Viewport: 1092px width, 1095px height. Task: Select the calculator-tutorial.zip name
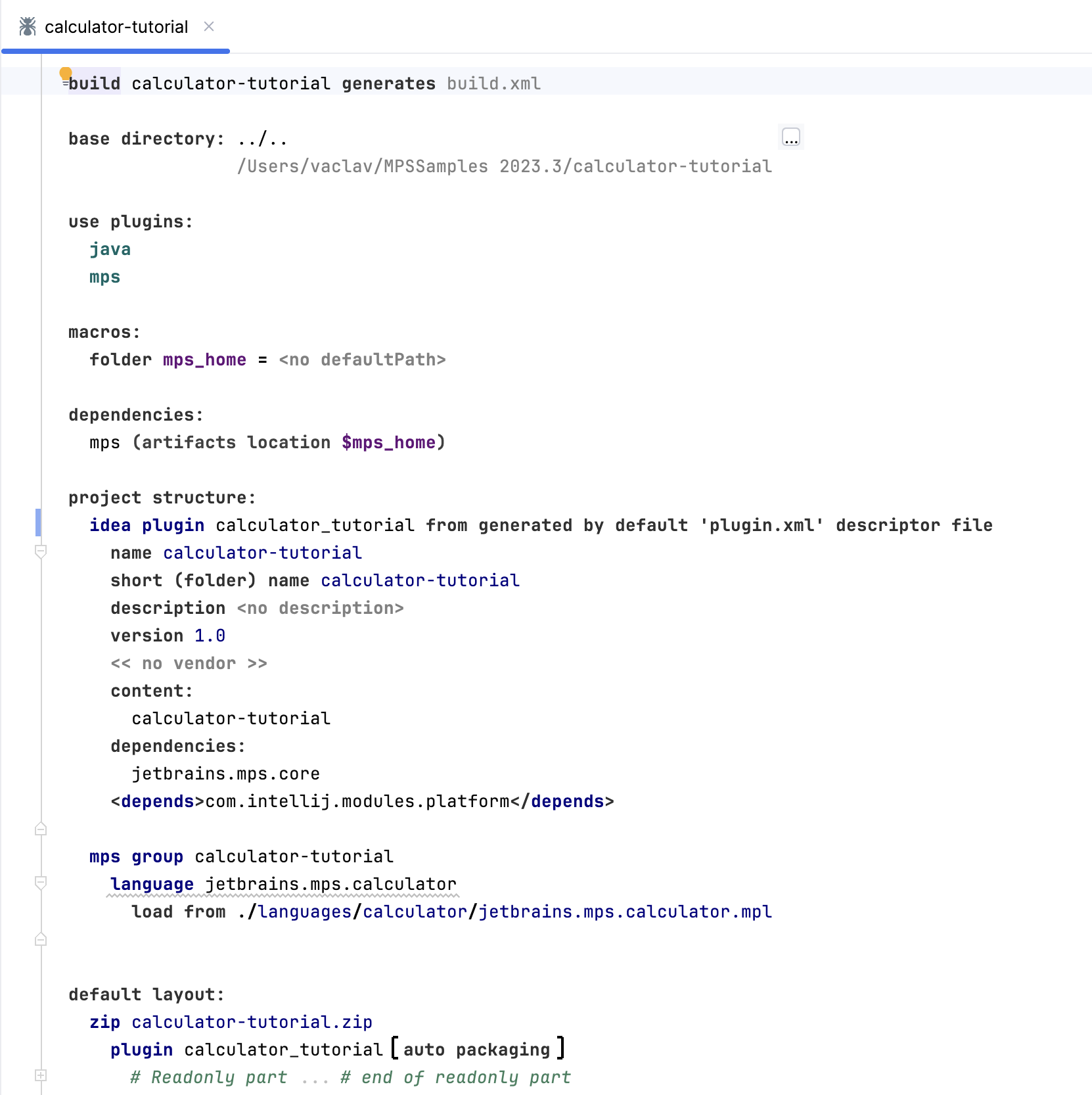[x=252, y=1022]
